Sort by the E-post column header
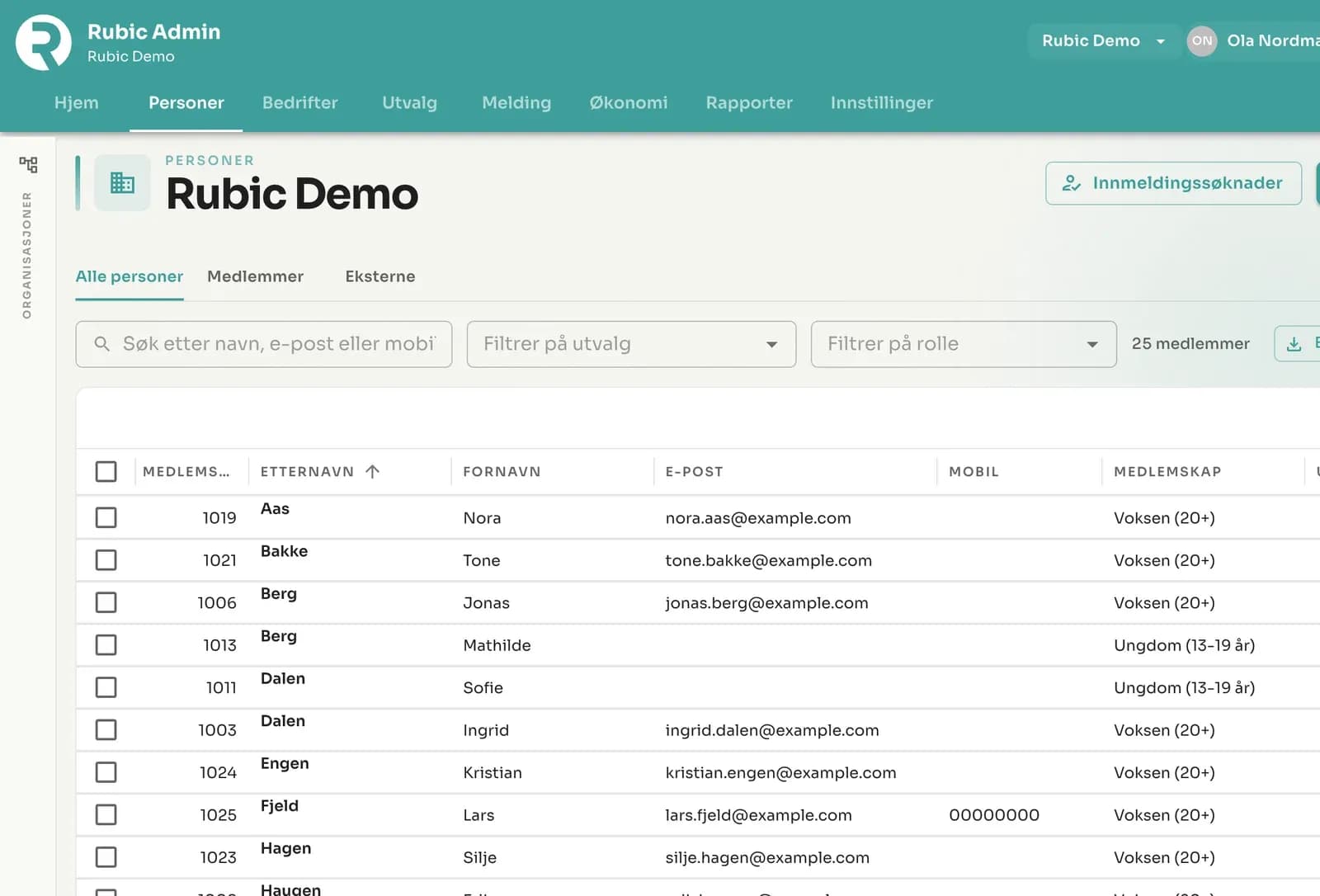This screenshot has height=896, width=1320. [694, 471]
